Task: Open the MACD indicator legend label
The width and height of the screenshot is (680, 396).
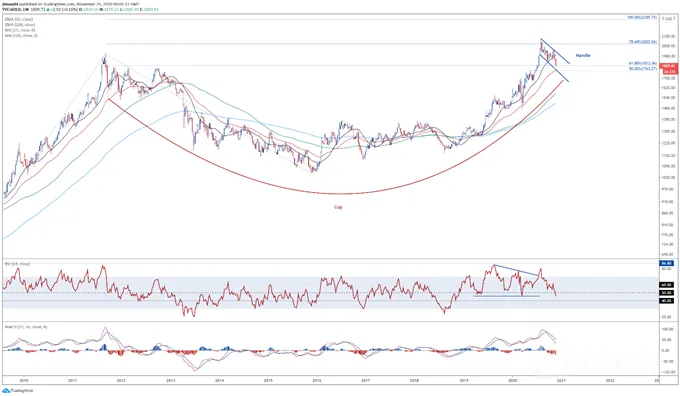Action: 26,327
